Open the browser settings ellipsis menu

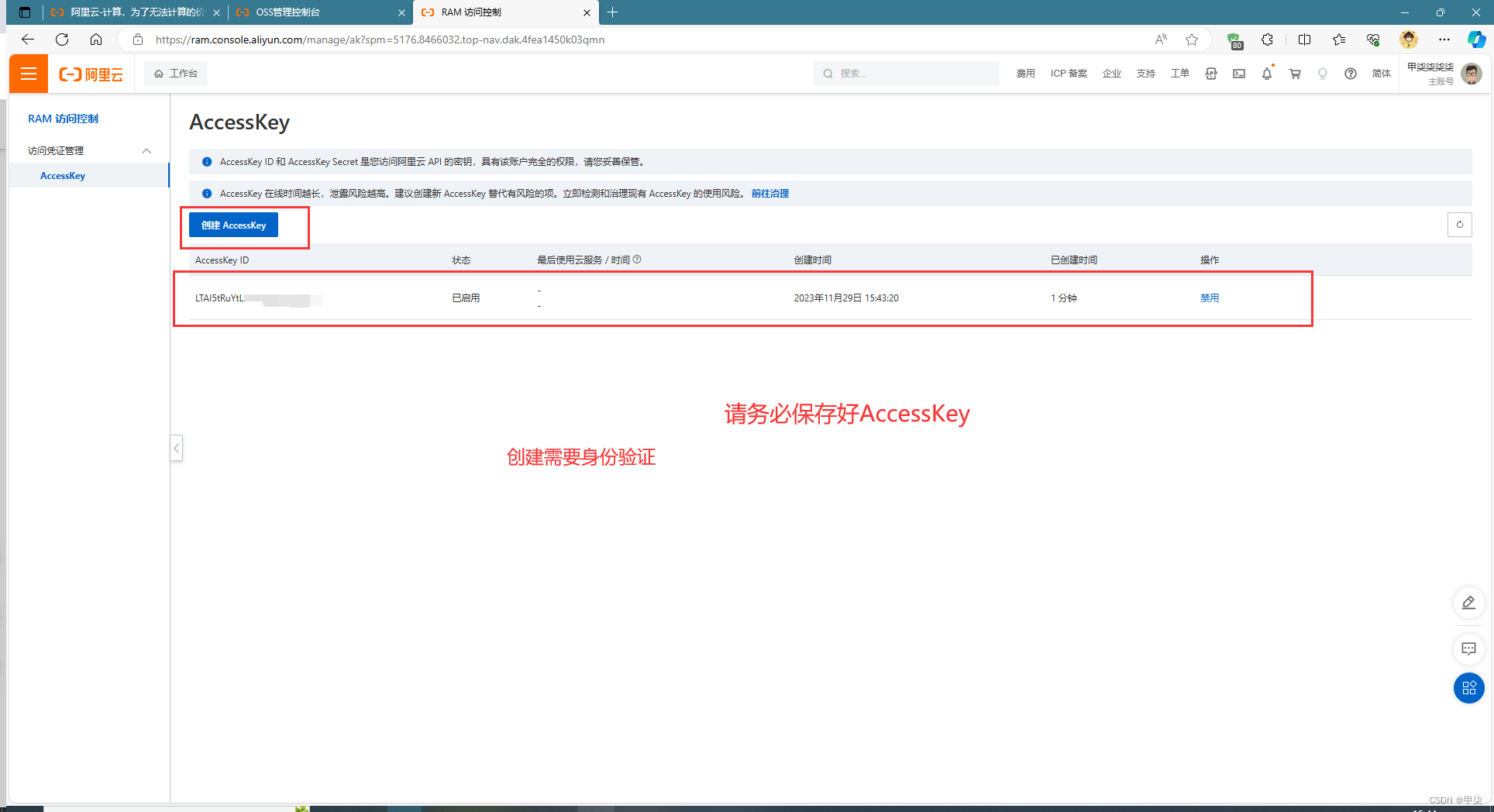tap(1444, 40)
